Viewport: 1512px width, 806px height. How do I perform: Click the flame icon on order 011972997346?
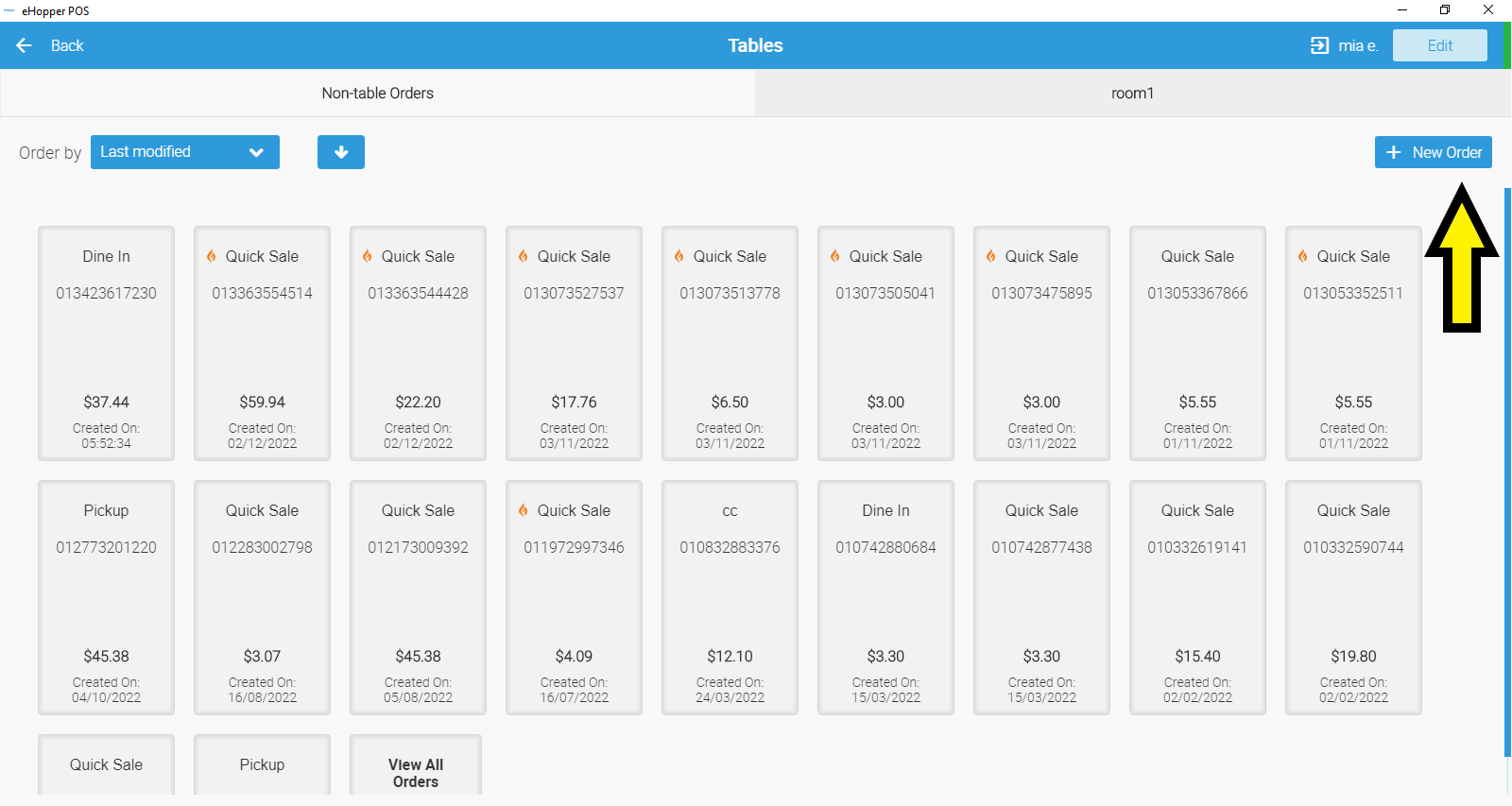524,510
